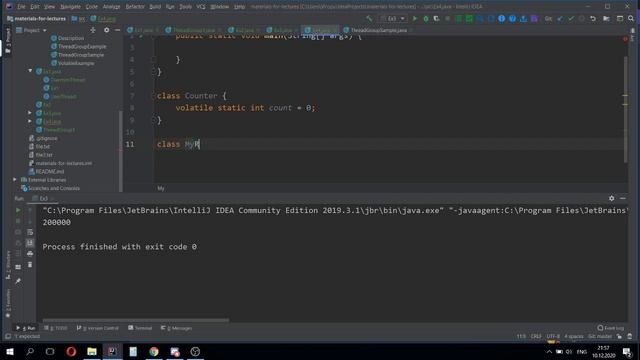
Task: Open Opera browser from taskbar
Action: click(x=71, y=351)
